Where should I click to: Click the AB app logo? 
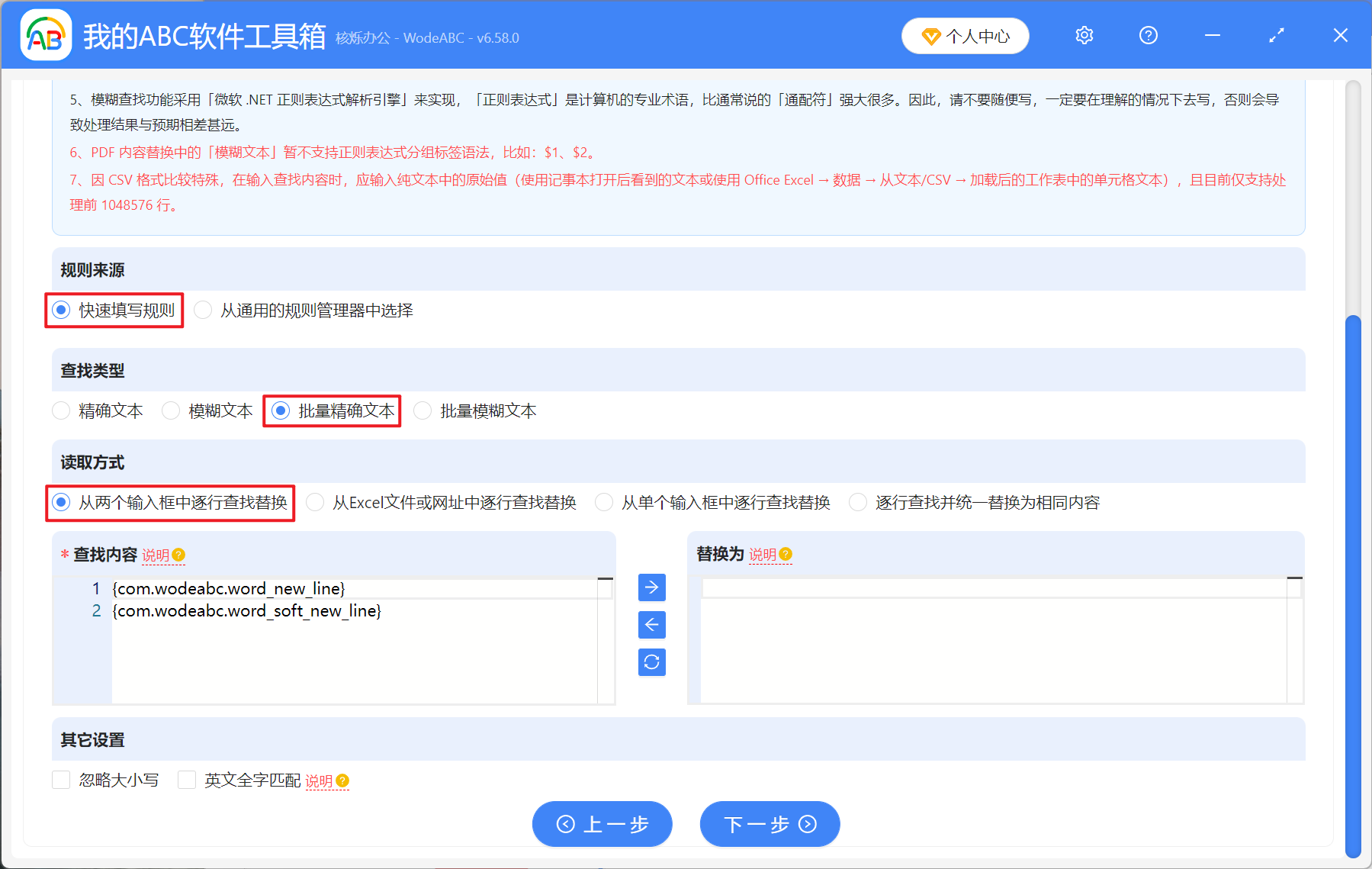(x=45, y=36)
